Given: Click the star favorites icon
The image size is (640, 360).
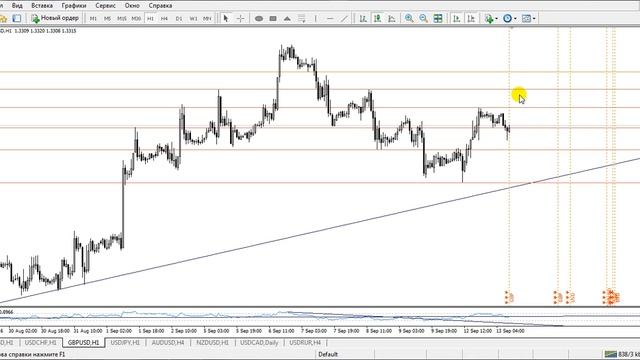Looking at the screenshot, I should tap(4, 18).
